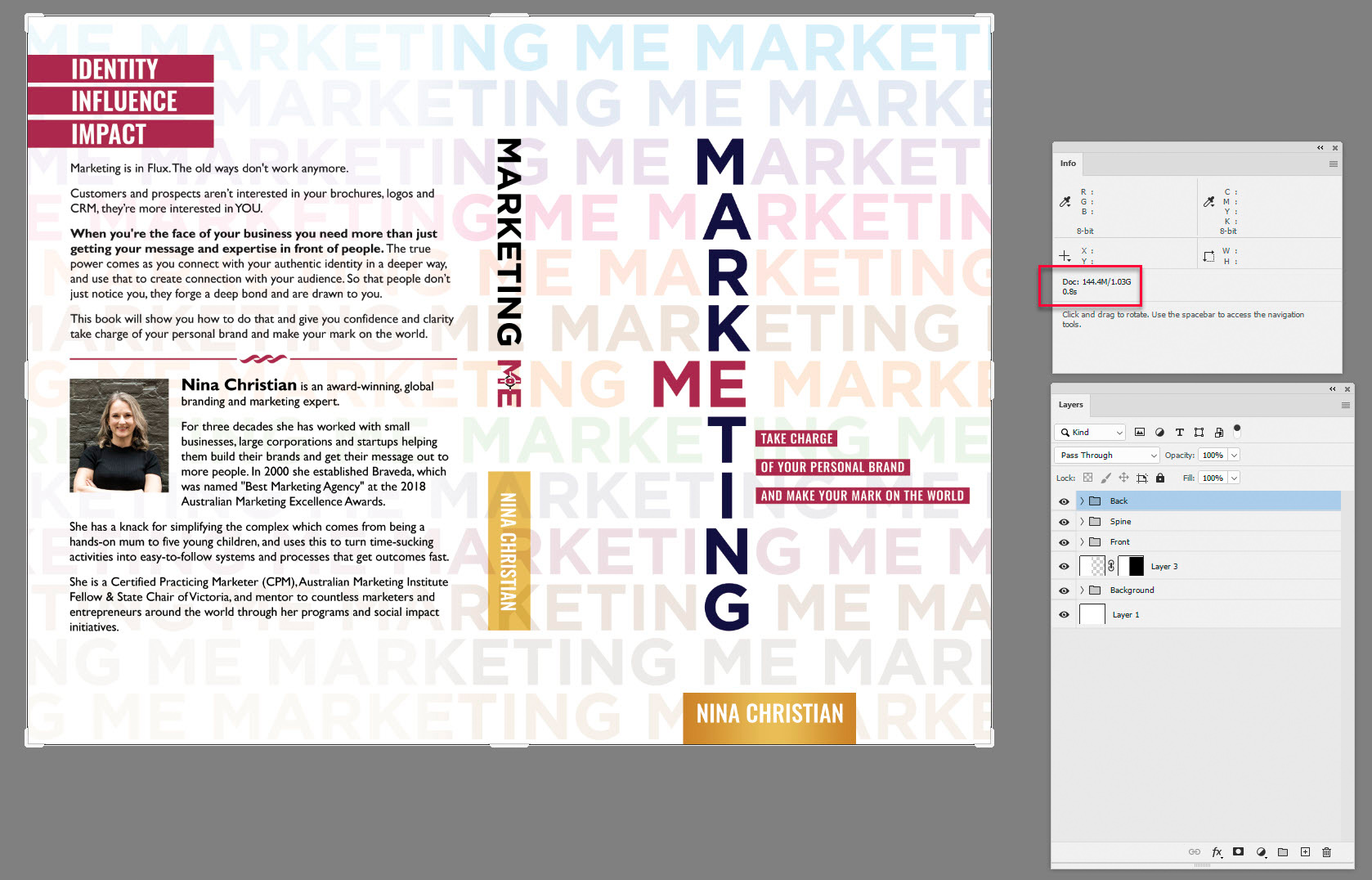Switch to the Info panel tab

[1068, 164]
